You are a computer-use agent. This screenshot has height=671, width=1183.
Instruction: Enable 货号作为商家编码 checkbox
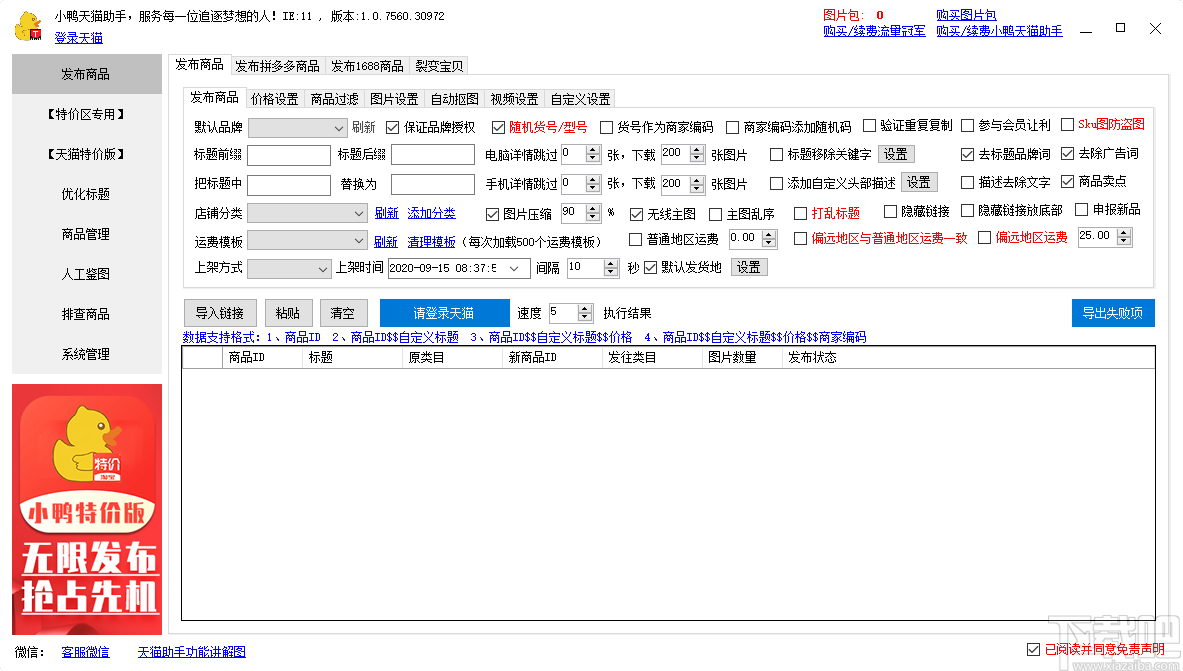coord(606,128)
